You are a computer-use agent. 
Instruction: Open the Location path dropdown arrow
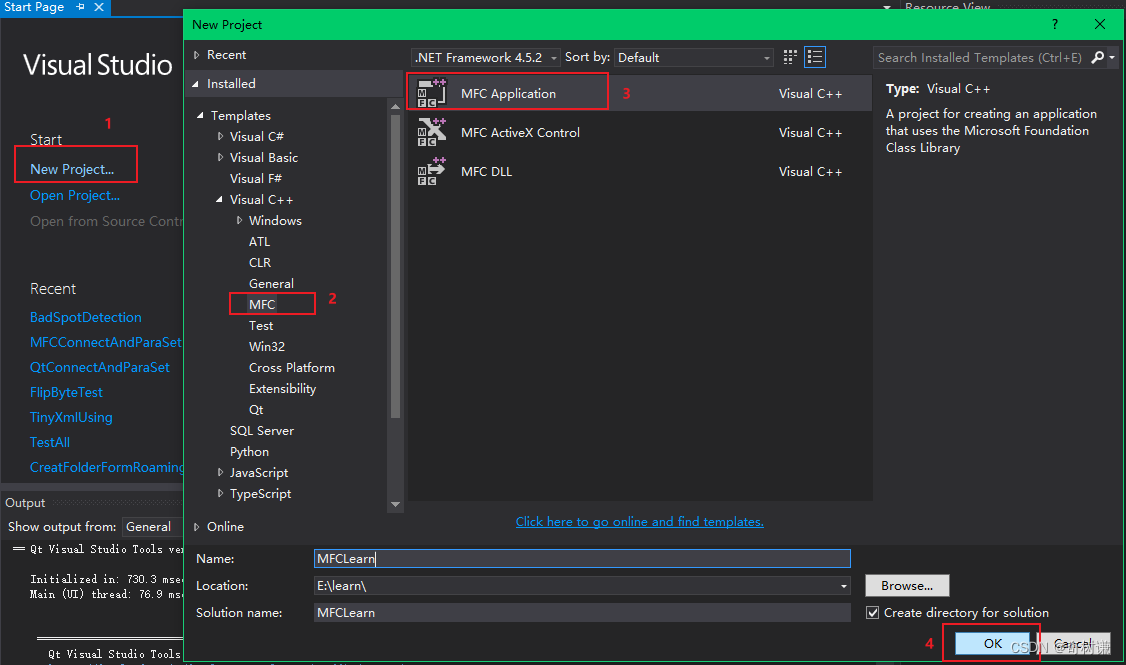coord(844,586)
